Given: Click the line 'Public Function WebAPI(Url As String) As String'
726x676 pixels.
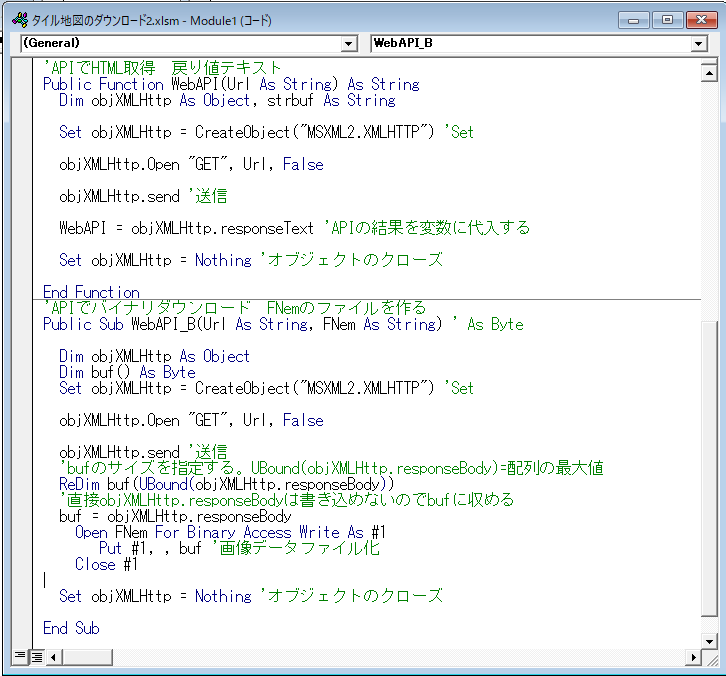Looking at the screenshot, I should tap(231, 84).
